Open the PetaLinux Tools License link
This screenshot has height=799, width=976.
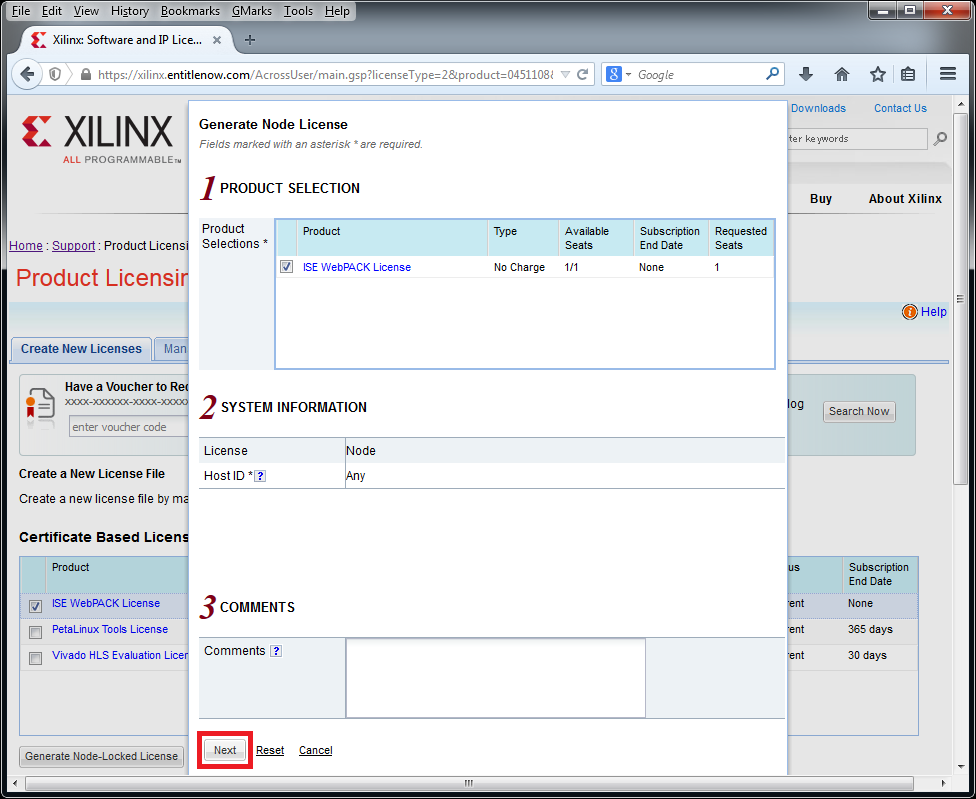pyautogui.click(x=110, y=629)
